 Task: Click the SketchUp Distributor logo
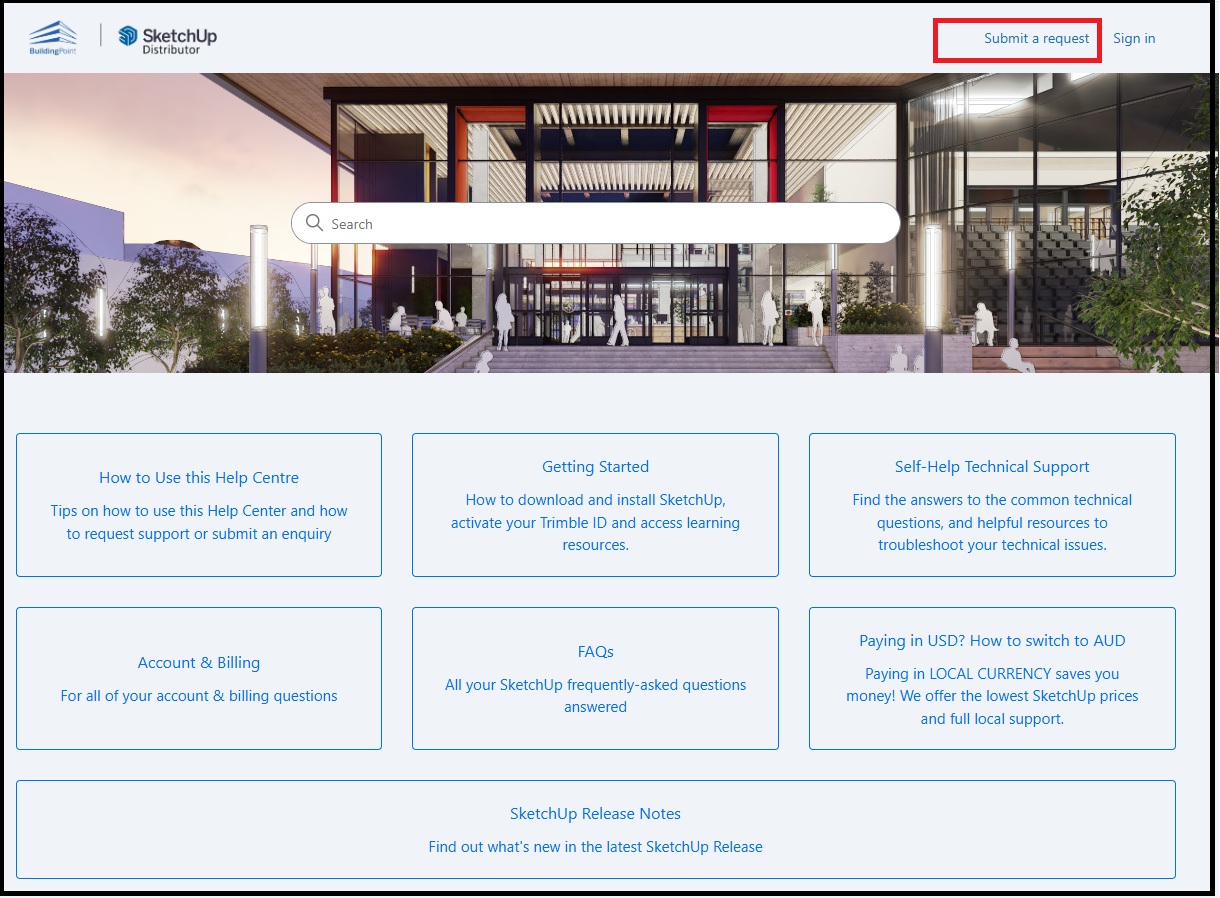(168, 39)
